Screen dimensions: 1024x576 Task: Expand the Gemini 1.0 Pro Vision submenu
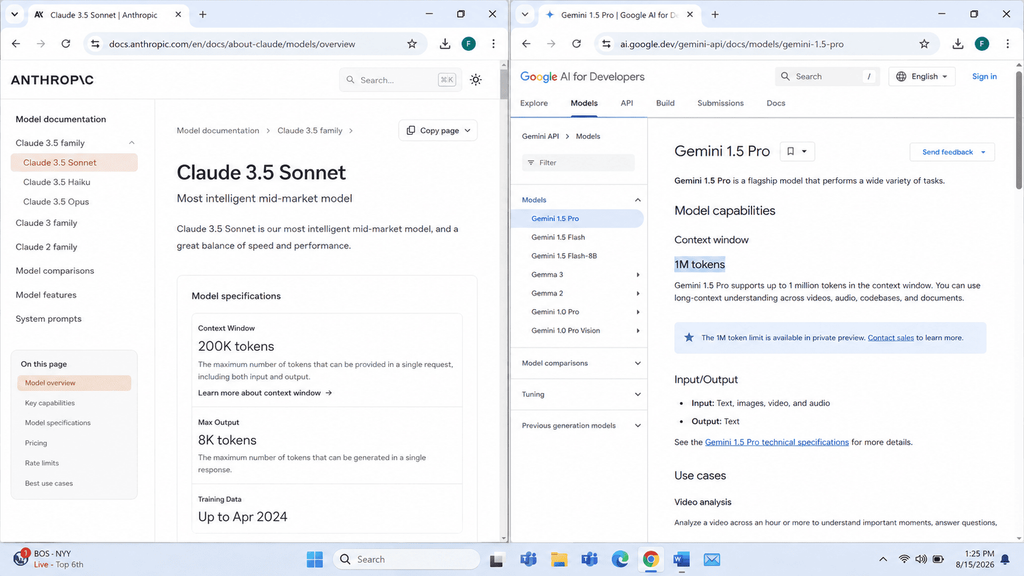pos(638,331)
